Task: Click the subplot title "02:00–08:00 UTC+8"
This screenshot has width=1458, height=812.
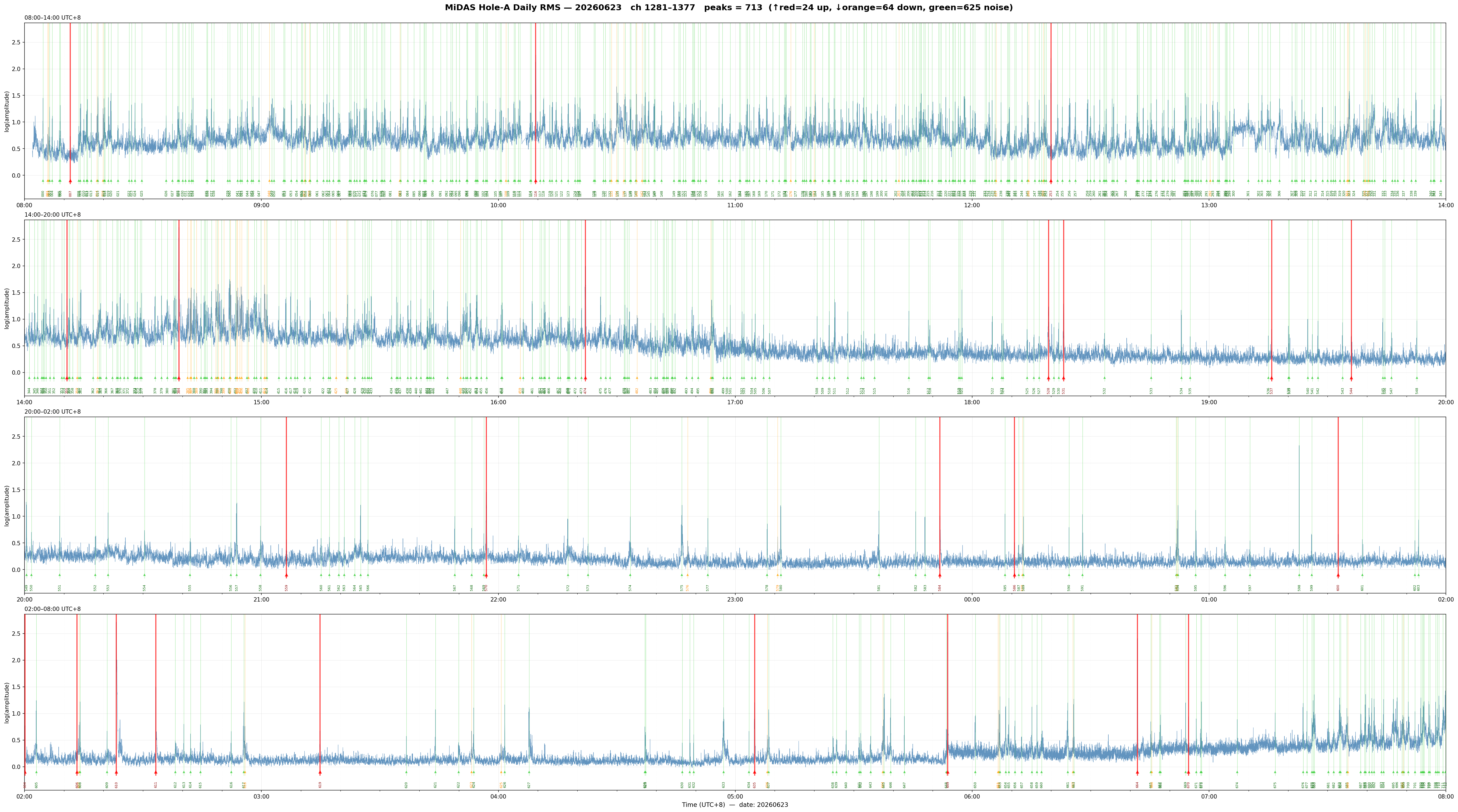Action: (53, 609)
